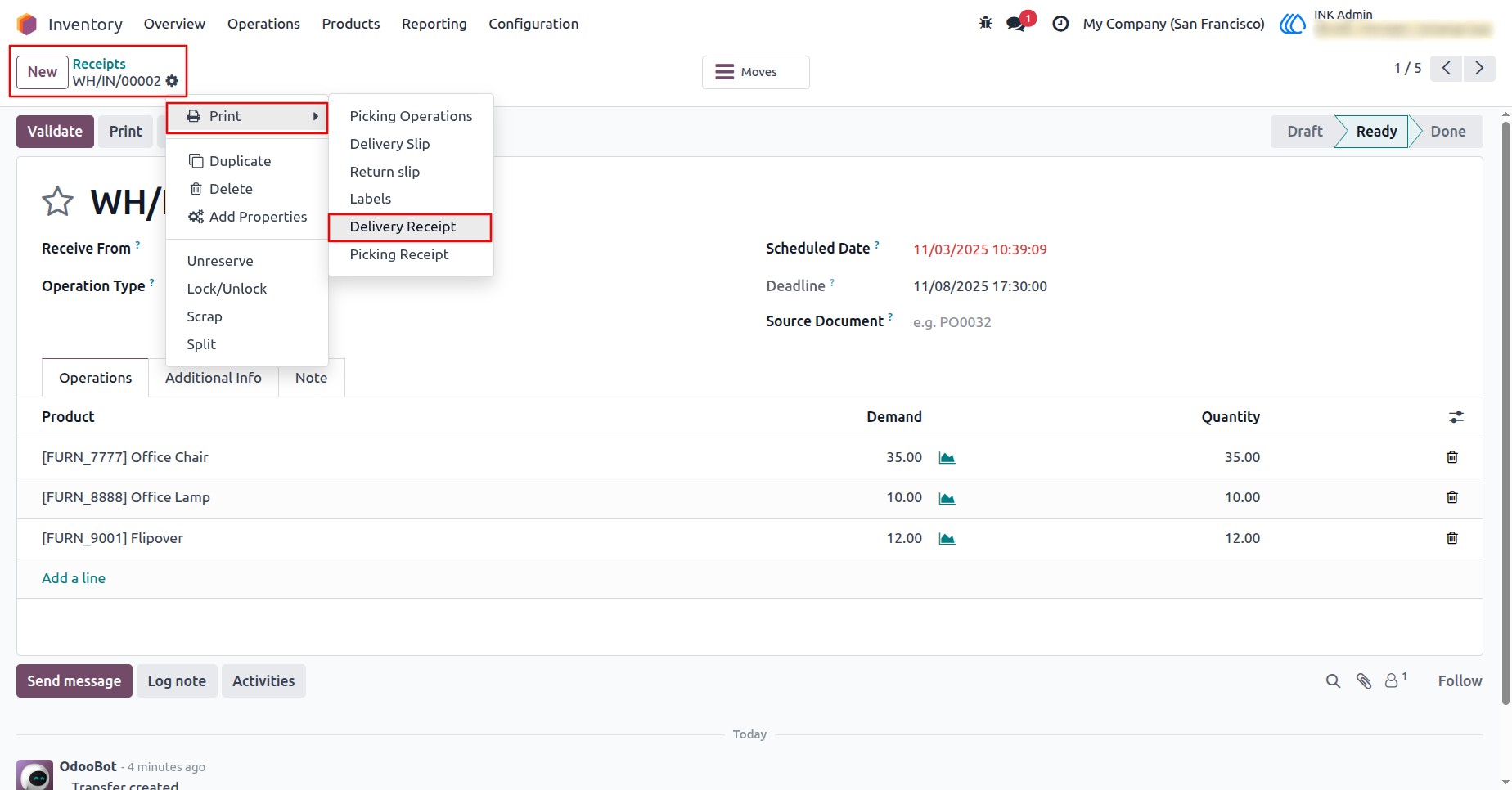This screenshot has height=790, width=1512.
Task: Mark record as favorite with star icon
Action: pyautogui.click(x=57, y=201)
